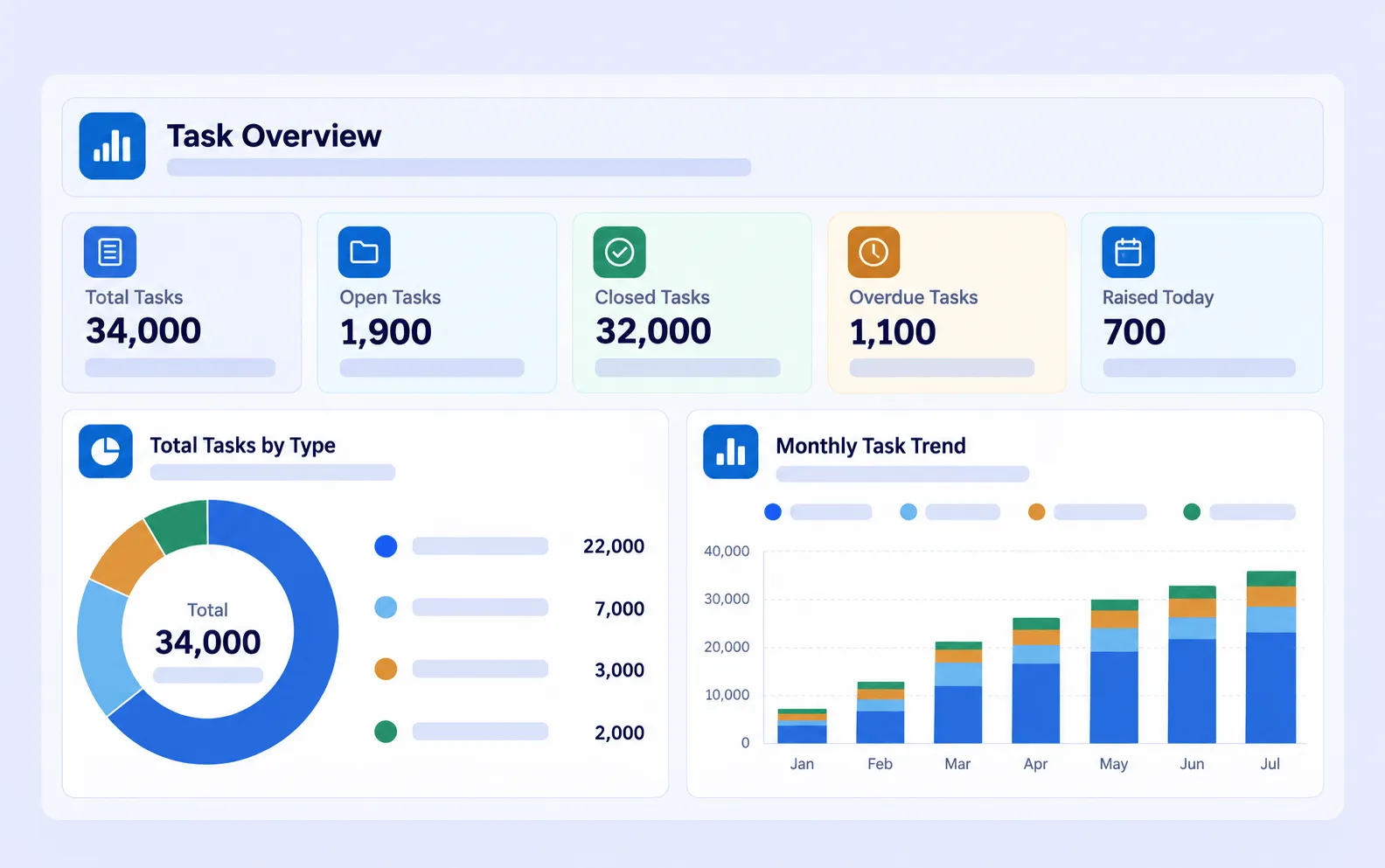Click the Overdue Tasks clock icon
This screenshot has height=868, width=1385.
pyautogui.click(x=873, y=252)
